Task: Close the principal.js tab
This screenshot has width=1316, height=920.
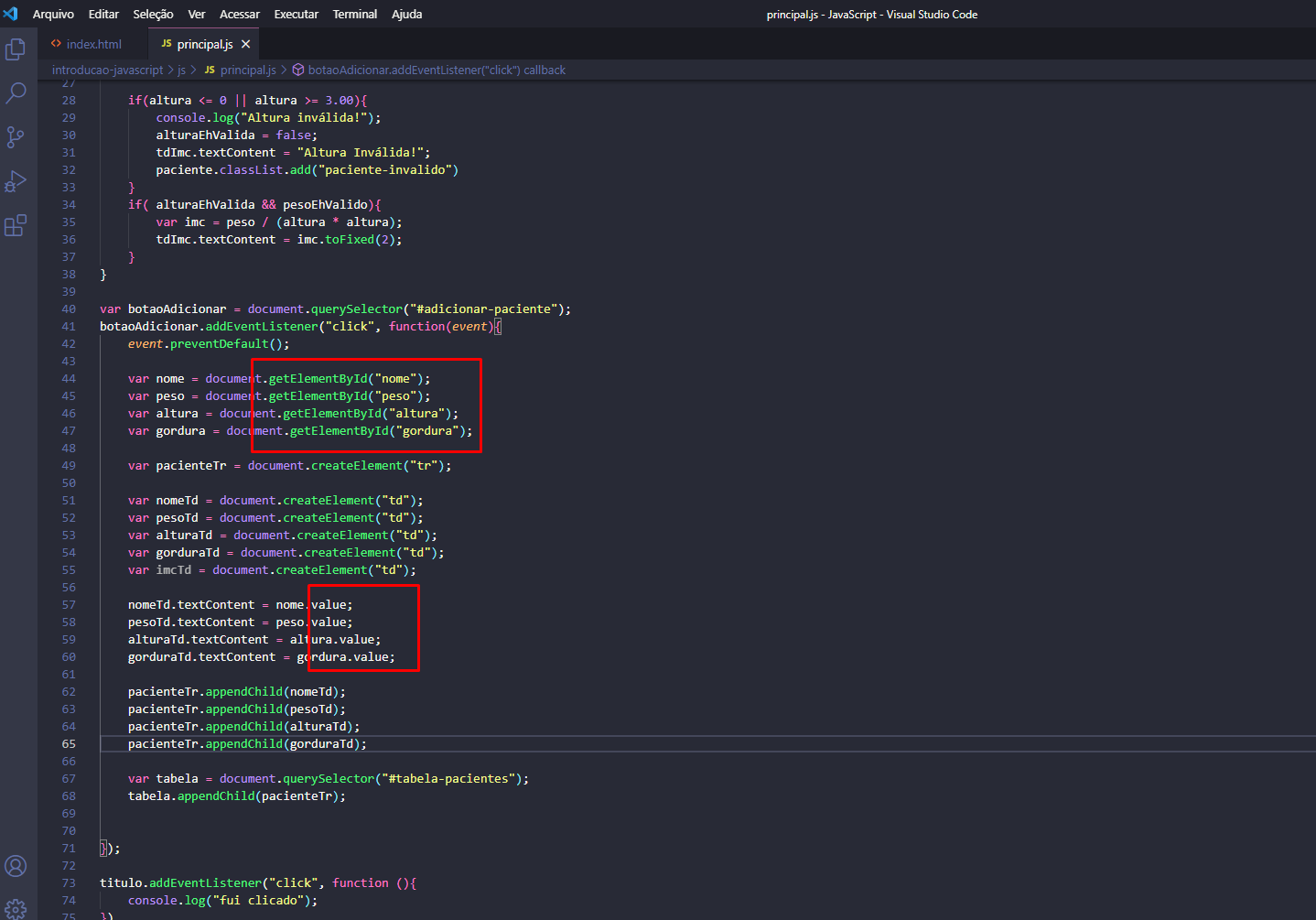Action: 245,44
